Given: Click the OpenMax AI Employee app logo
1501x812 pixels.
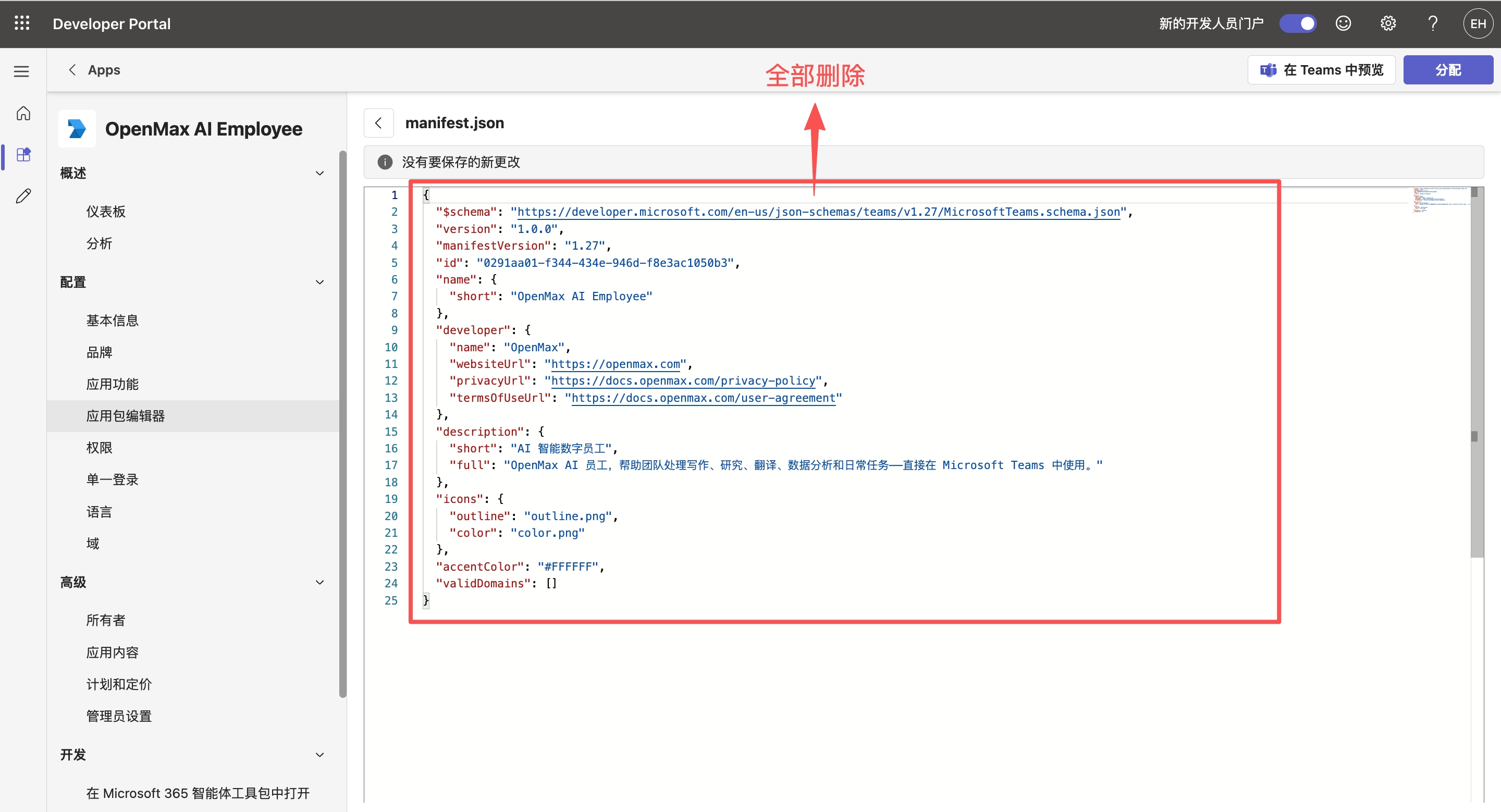Looking at the screenshot, I should click(x=77, y=128).
